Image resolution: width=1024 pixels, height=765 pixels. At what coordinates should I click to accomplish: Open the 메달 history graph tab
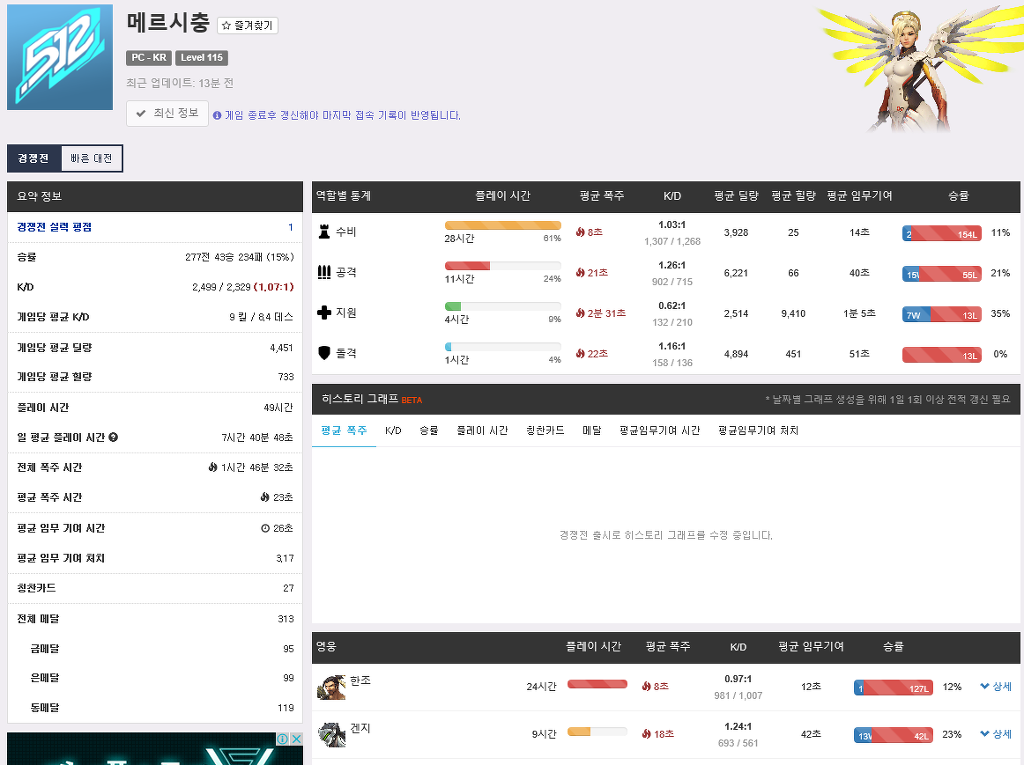click(592, 431)
